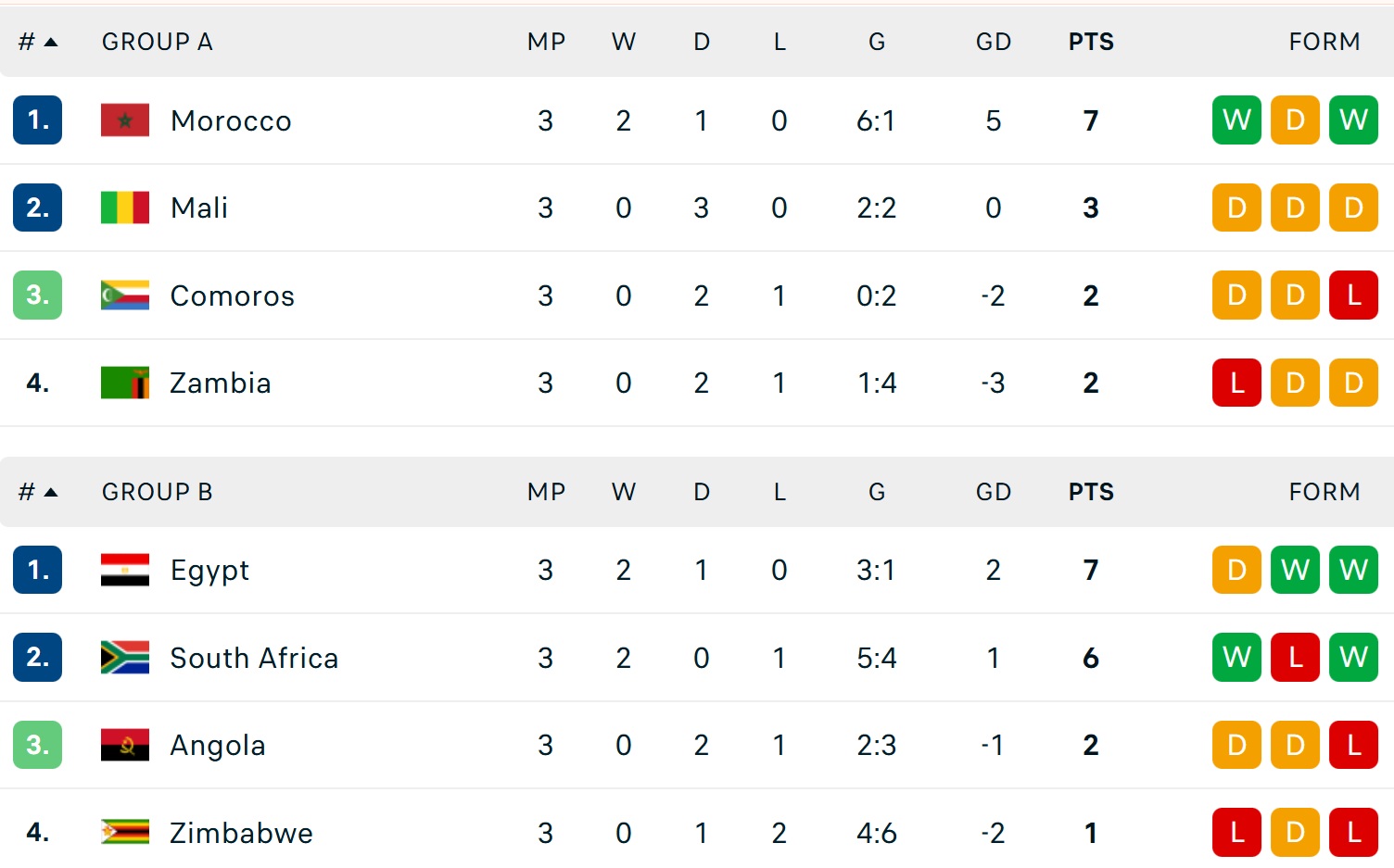Click Group B MP column header
Image resolution: width=1394 pixels, height=868 pixels.
pos(546,492)
